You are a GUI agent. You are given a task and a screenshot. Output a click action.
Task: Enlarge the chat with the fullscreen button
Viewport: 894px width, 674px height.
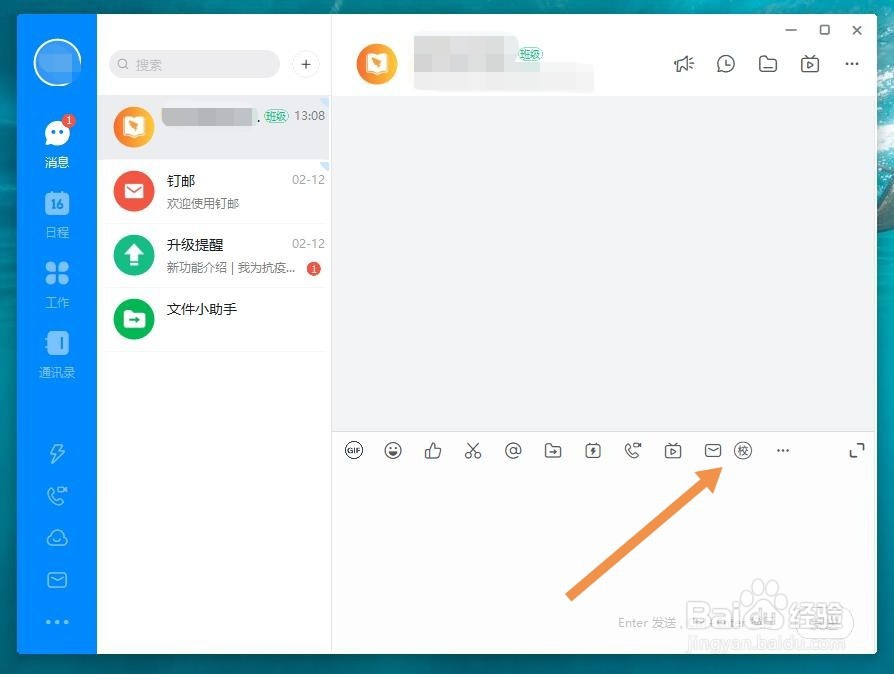(857, 450)
